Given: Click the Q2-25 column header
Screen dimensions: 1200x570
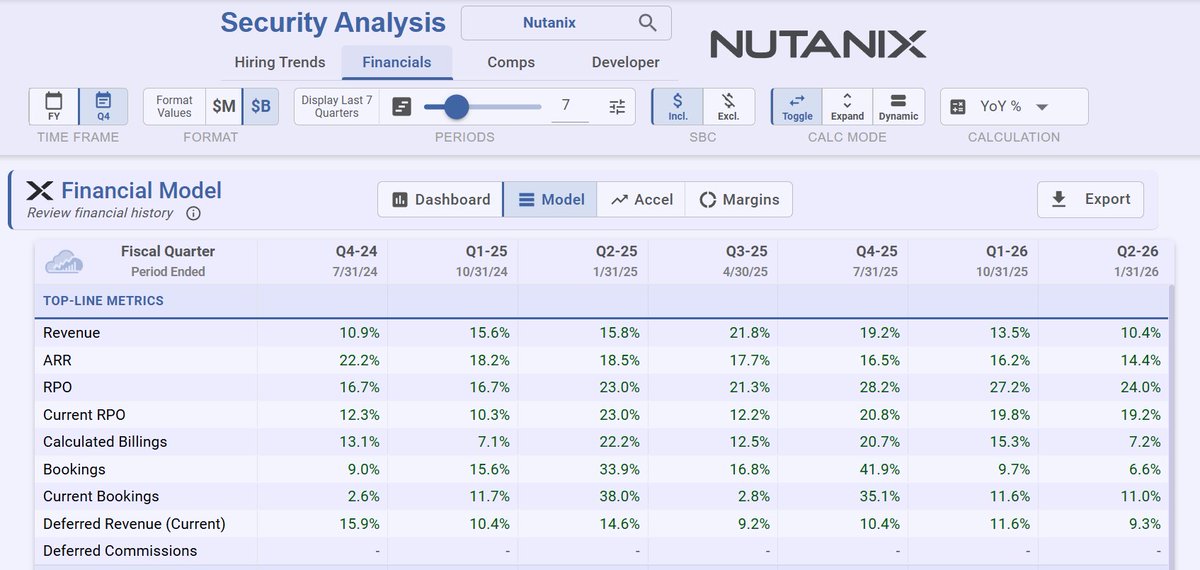Looking at the screenshot, I should pos(583,260).
